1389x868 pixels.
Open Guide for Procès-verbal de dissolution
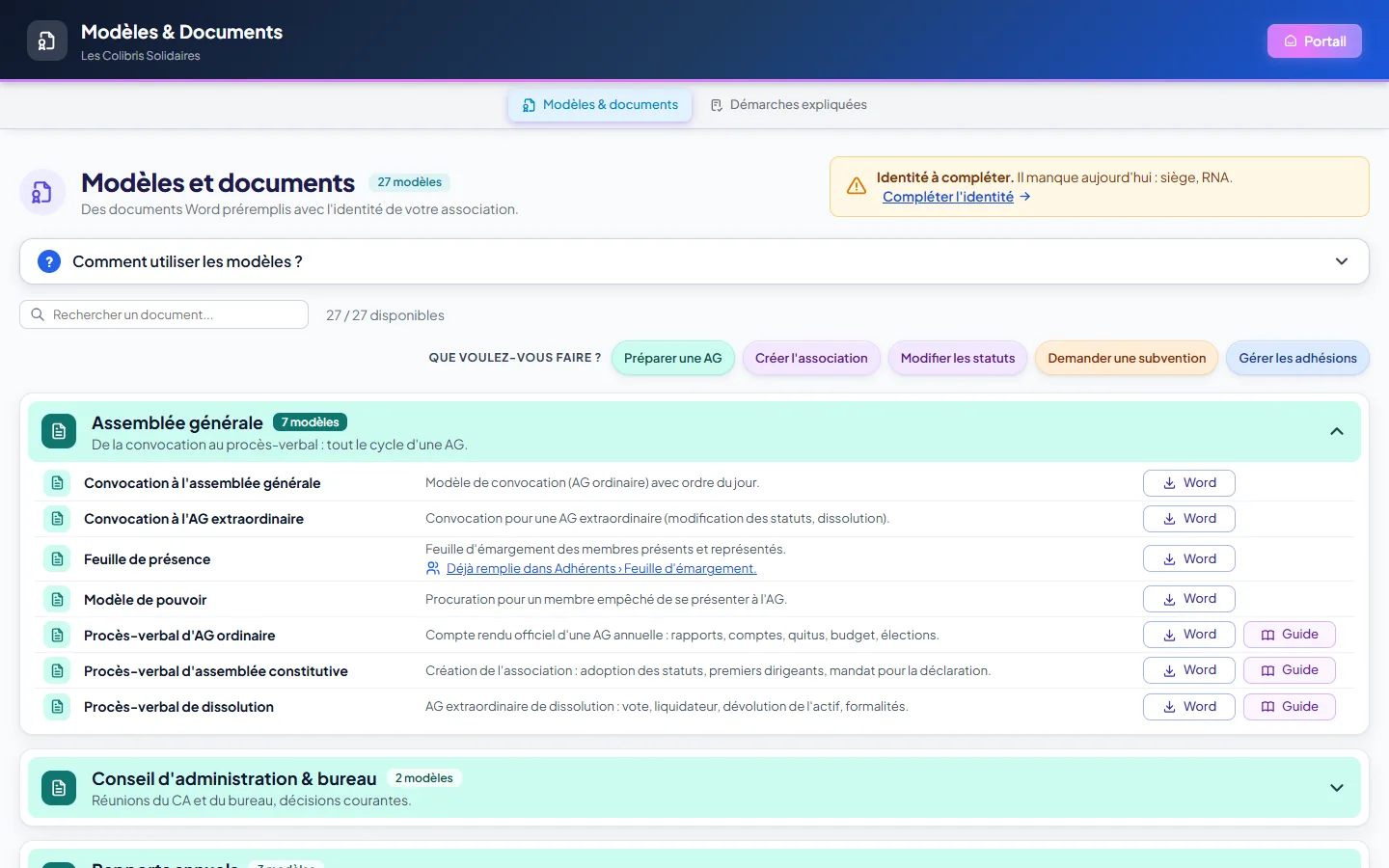tap(1290, 707)
